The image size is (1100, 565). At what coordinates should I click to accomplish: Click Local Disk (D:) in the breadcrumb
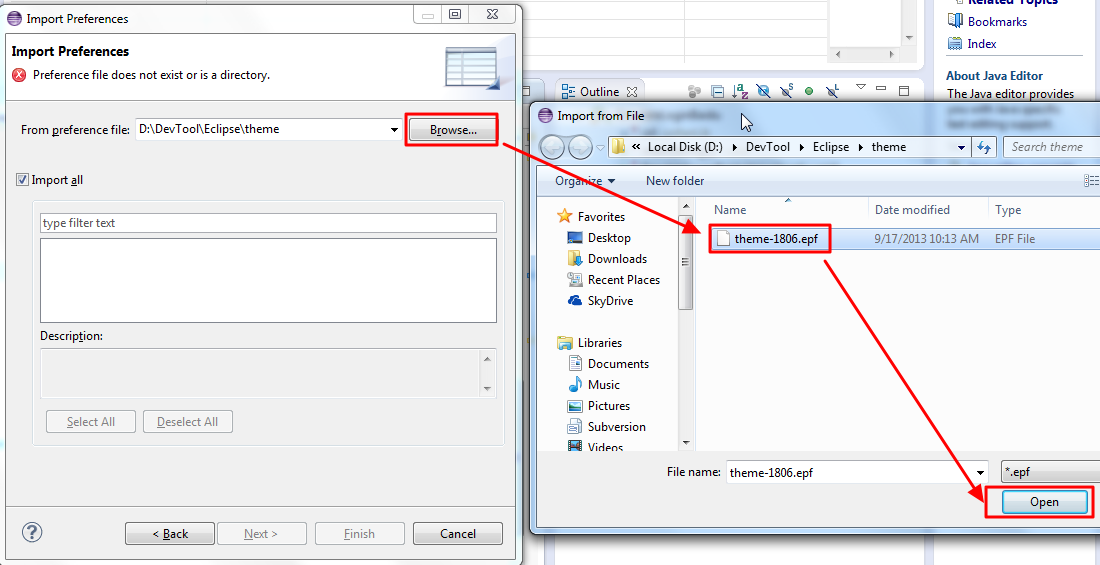[x=687, y=147]
